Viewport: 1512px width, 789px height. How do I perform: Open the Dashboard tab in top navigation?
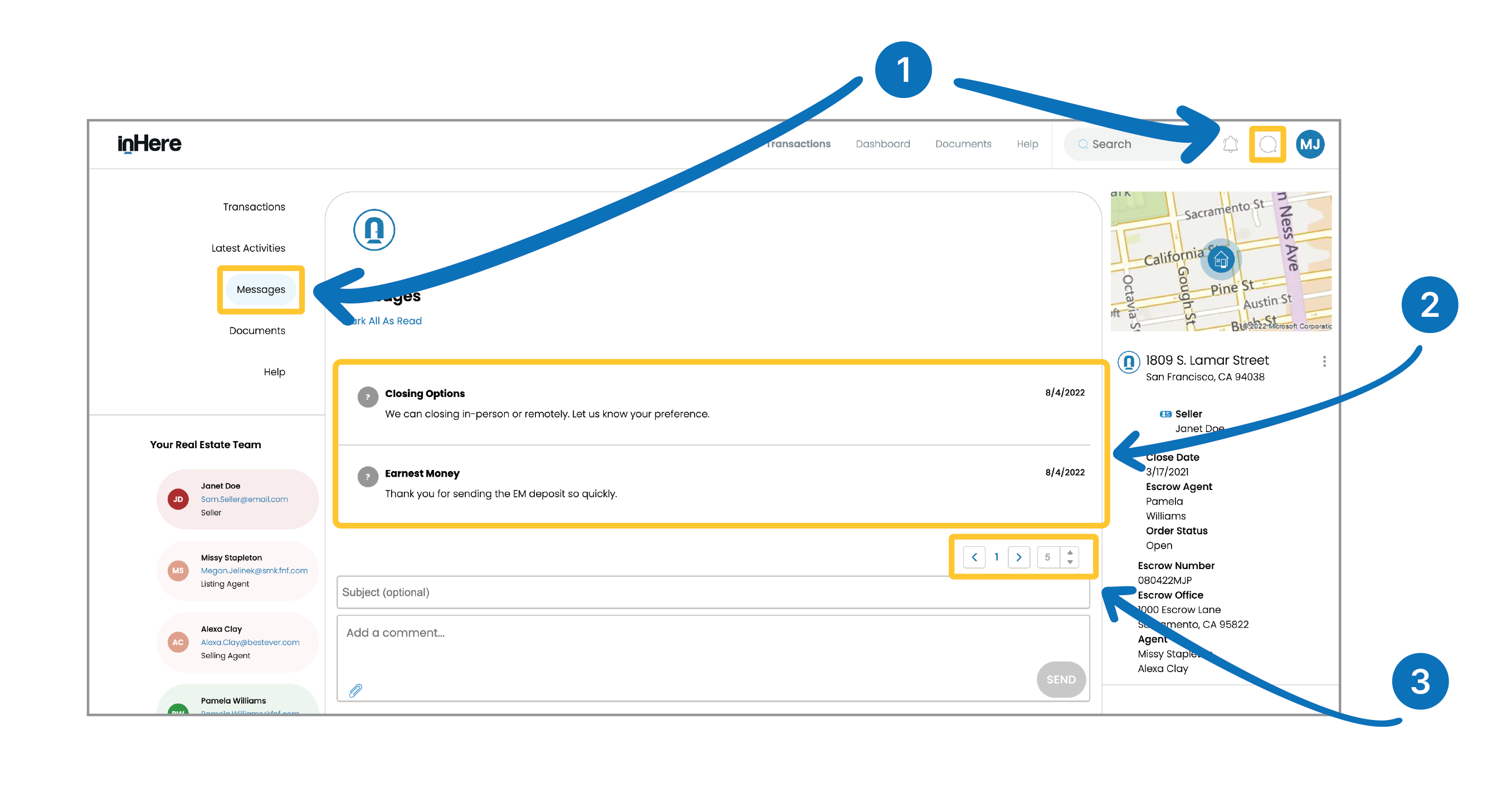click(x=882, y=144)
